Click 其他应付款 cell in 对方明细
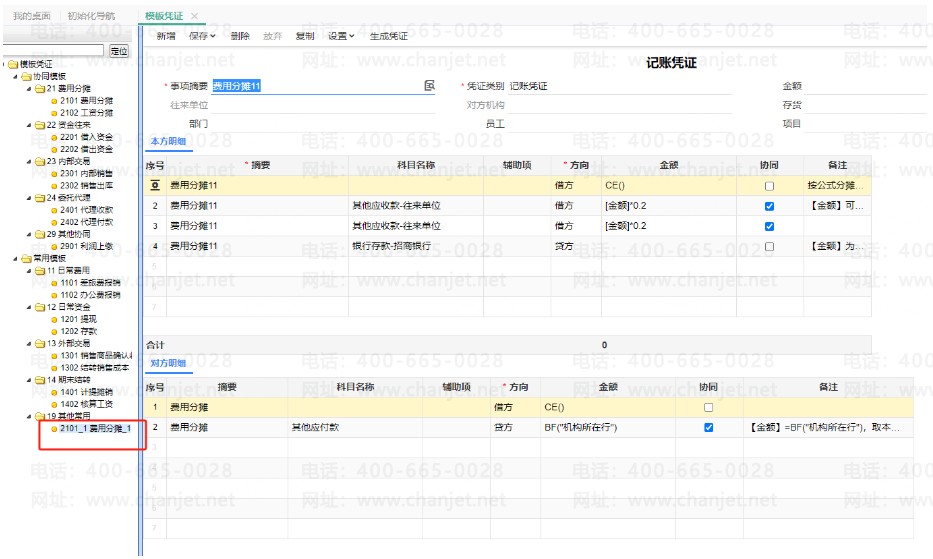The width and height of the screenshot is (933, 559). [355, 427]
